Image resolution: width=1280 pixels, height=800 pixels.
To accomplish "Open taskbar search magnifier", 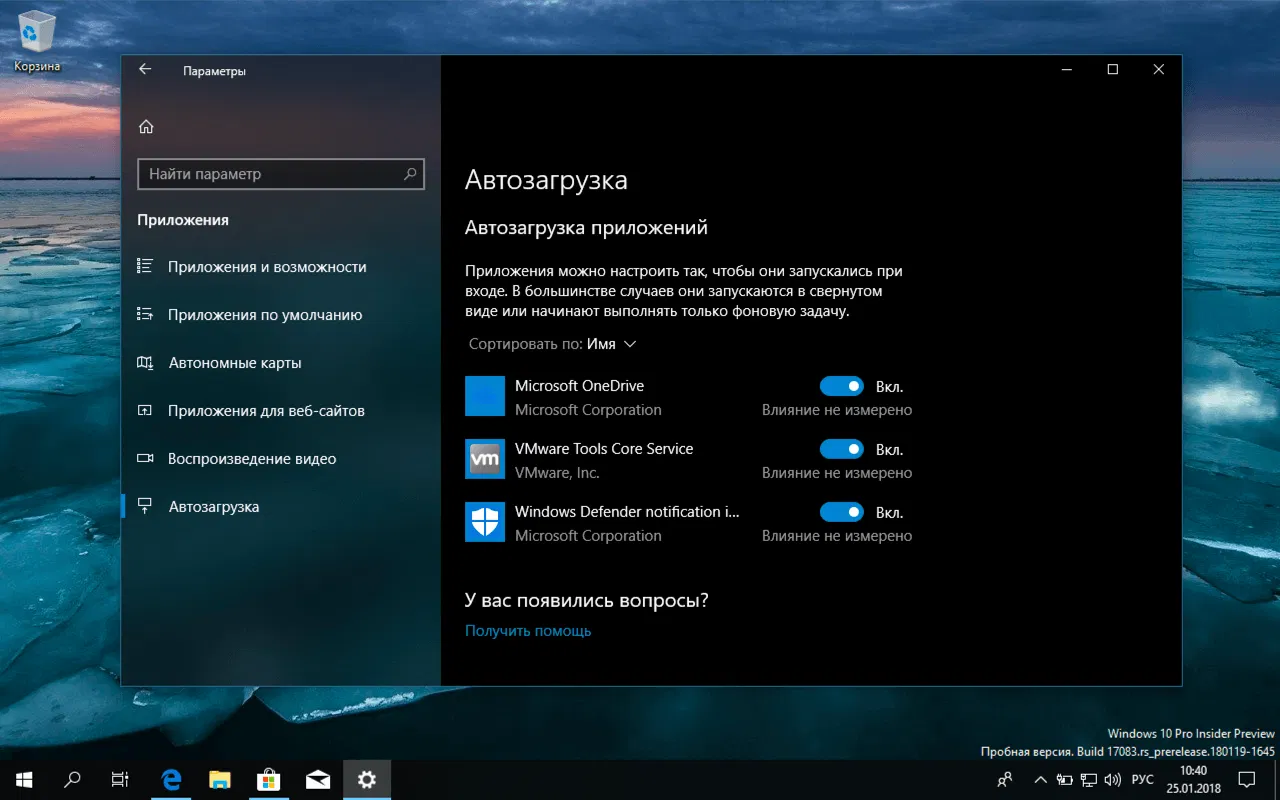I will (72, 779).
